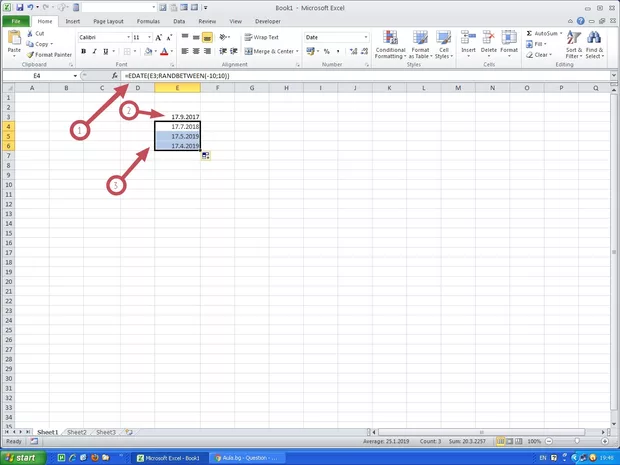This screenshot has height=465, width=620.
Task: Toggle Underline formatting
Action: tap(106, 51)
